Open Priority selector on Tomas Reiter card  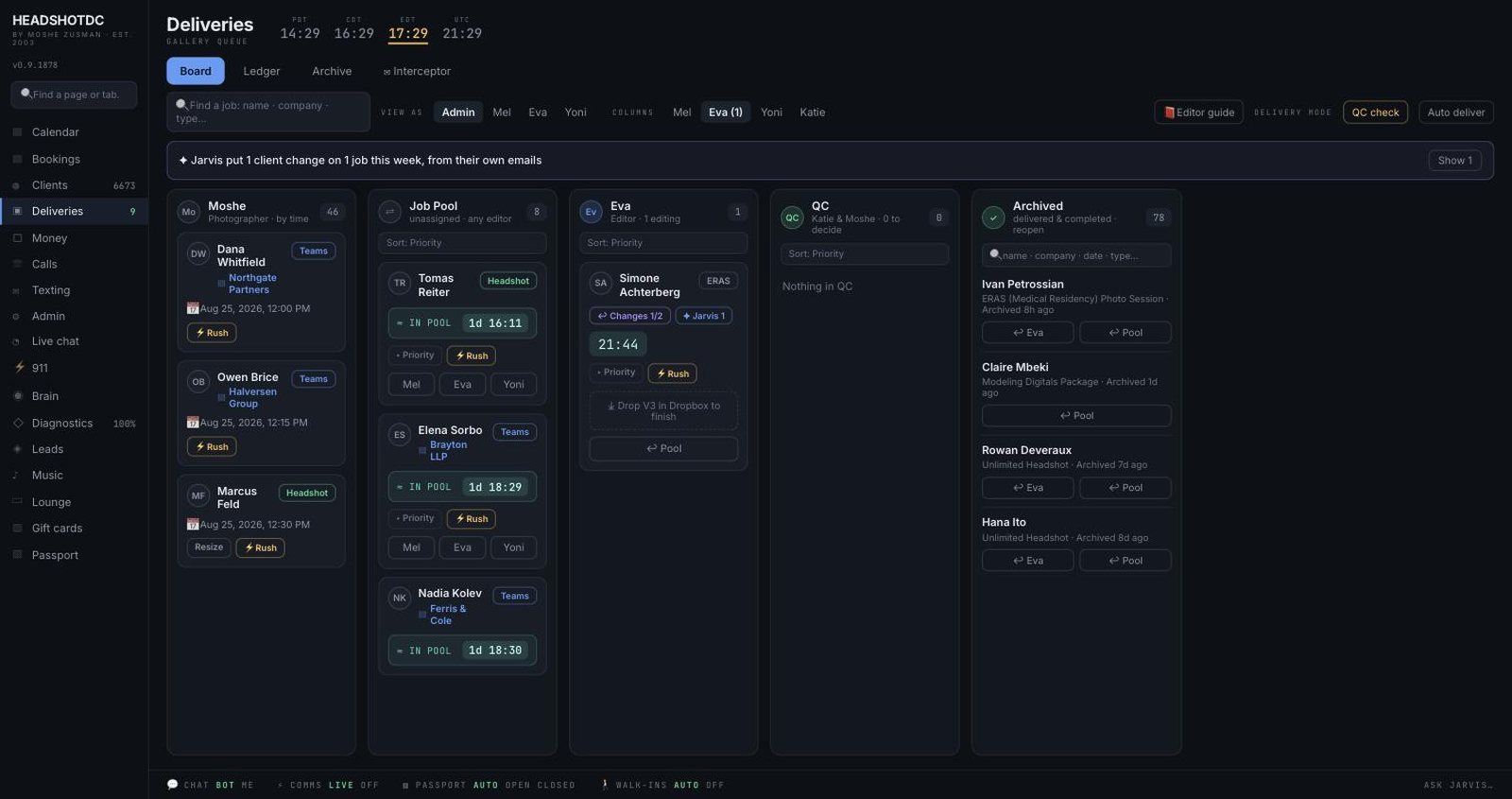(x=415, y=356)
